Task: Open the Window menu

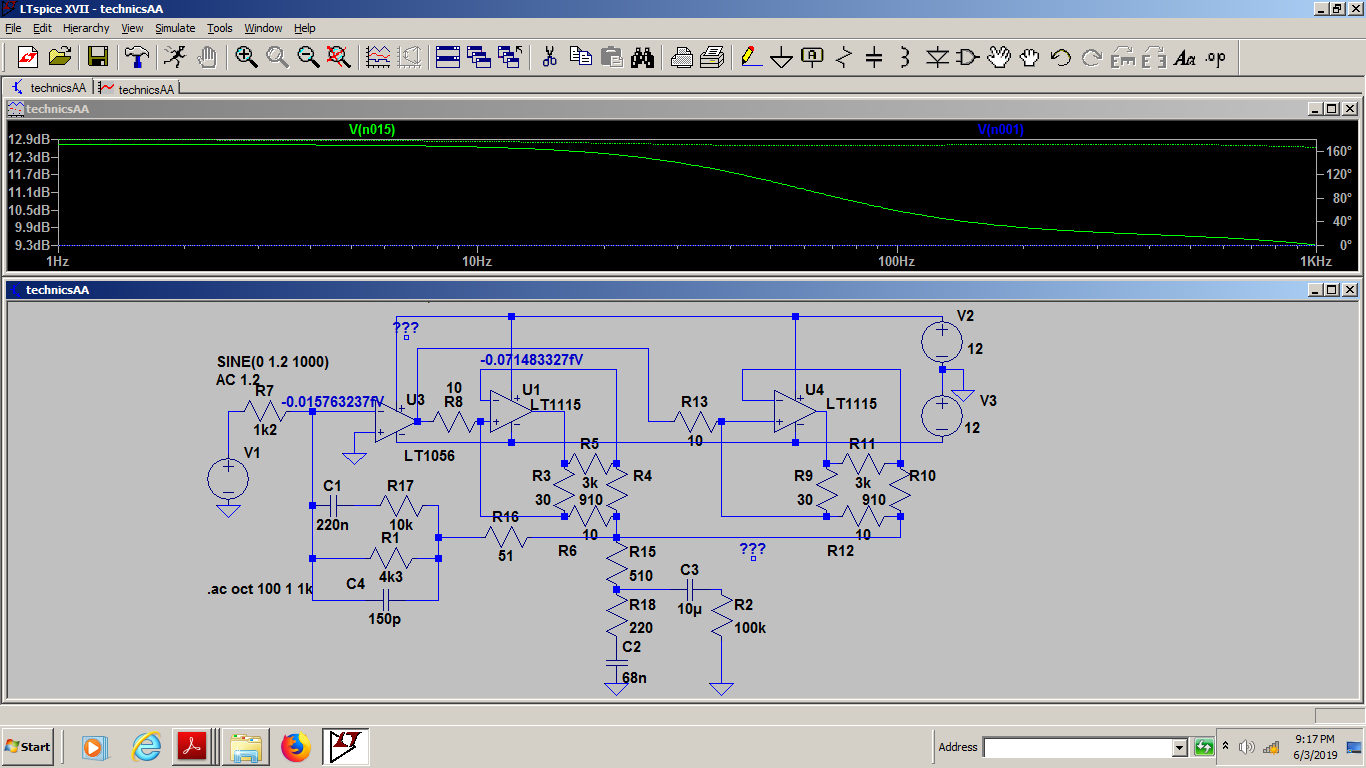Action: click(x=263, y=28)
